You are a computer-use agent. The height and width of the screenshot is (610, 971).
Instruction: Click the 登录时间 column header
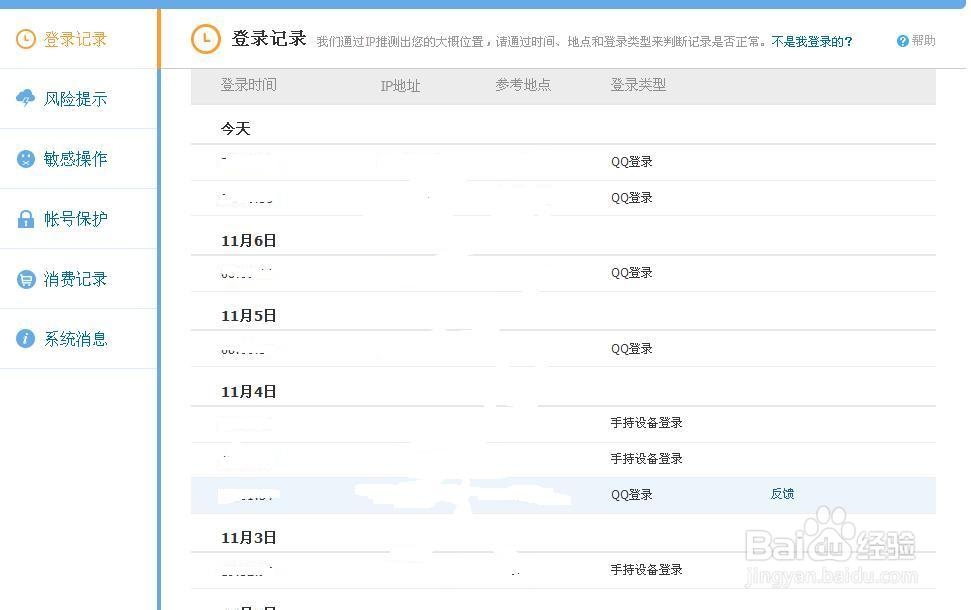tap(248, 86)
